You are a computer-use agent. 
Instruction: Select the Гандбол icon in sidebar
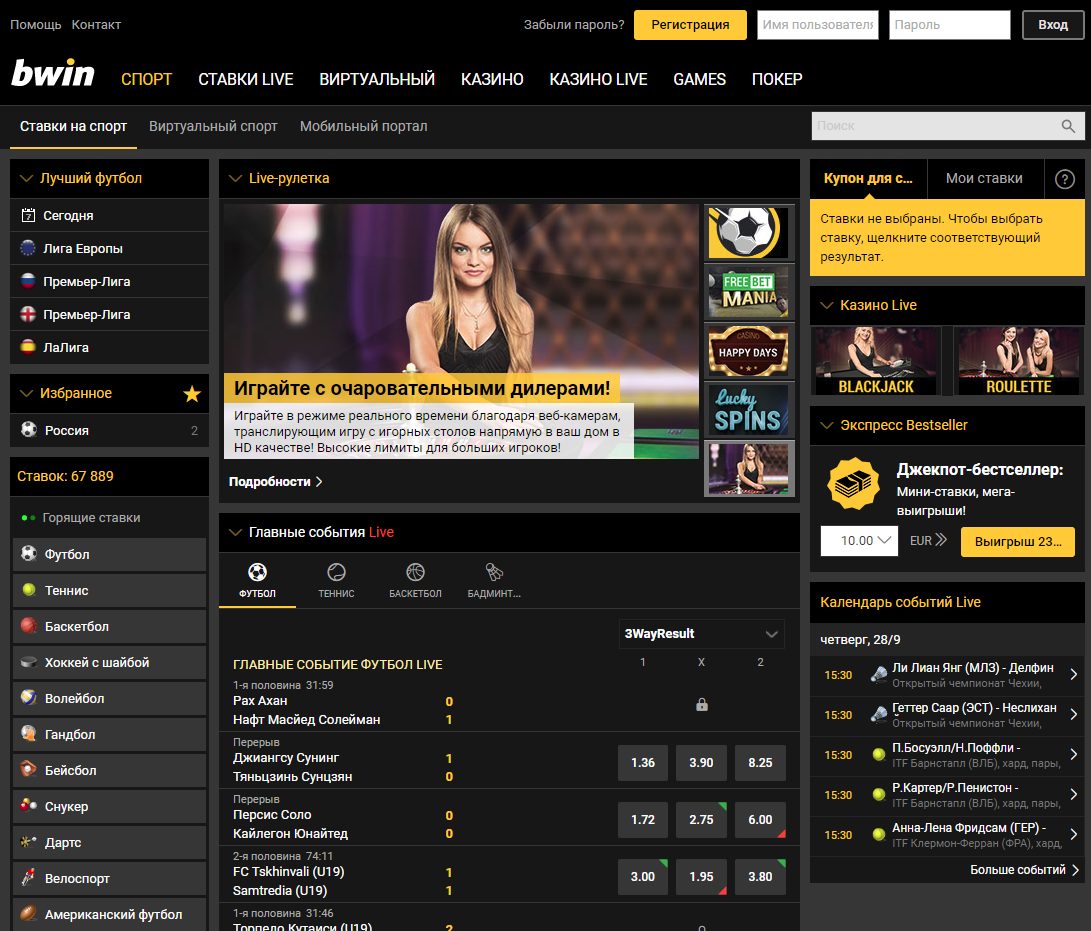click(x=29, y=733)
